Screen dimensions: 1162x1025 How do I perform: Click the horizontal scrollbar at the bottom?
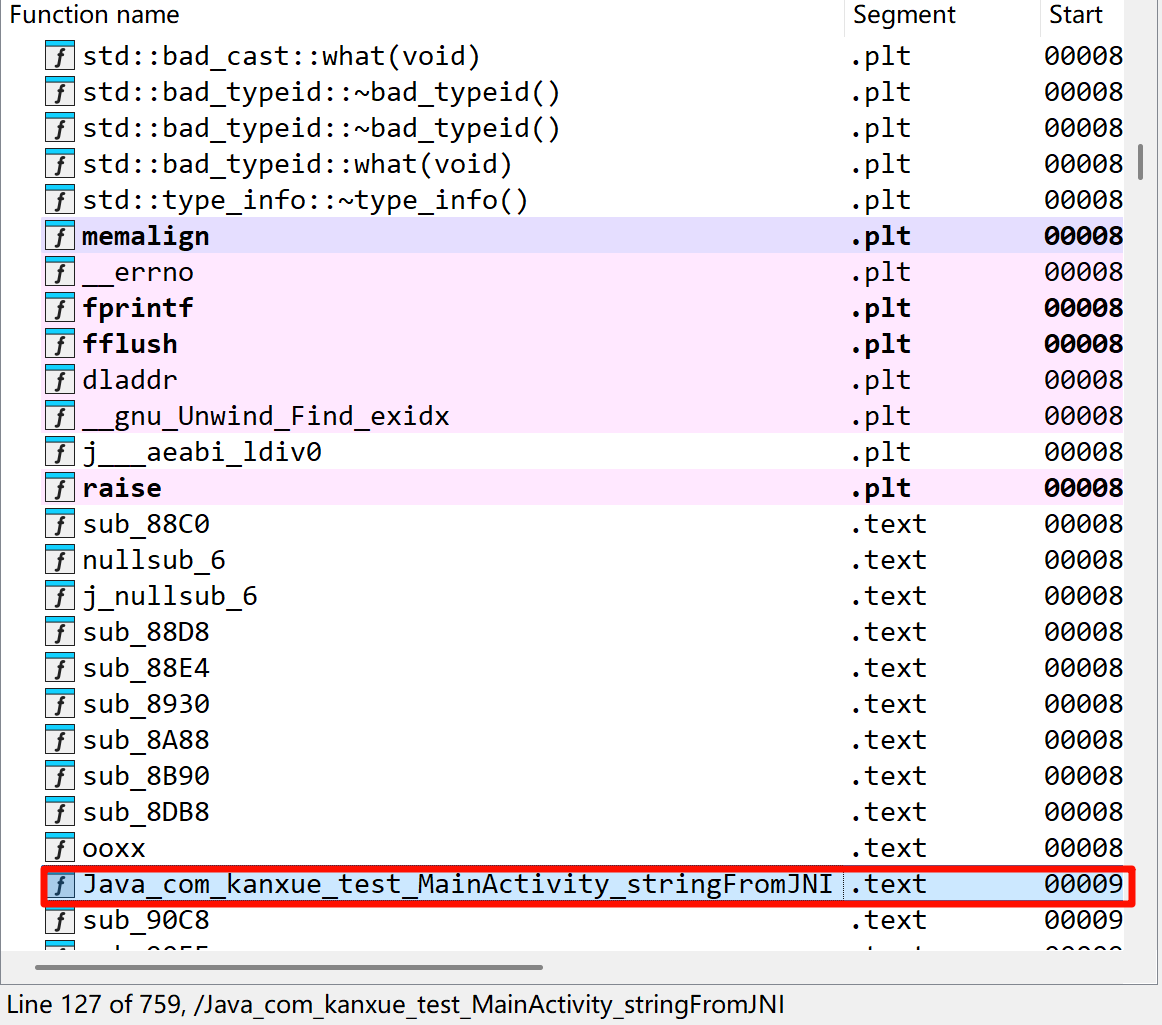click(x=289, y=967)
